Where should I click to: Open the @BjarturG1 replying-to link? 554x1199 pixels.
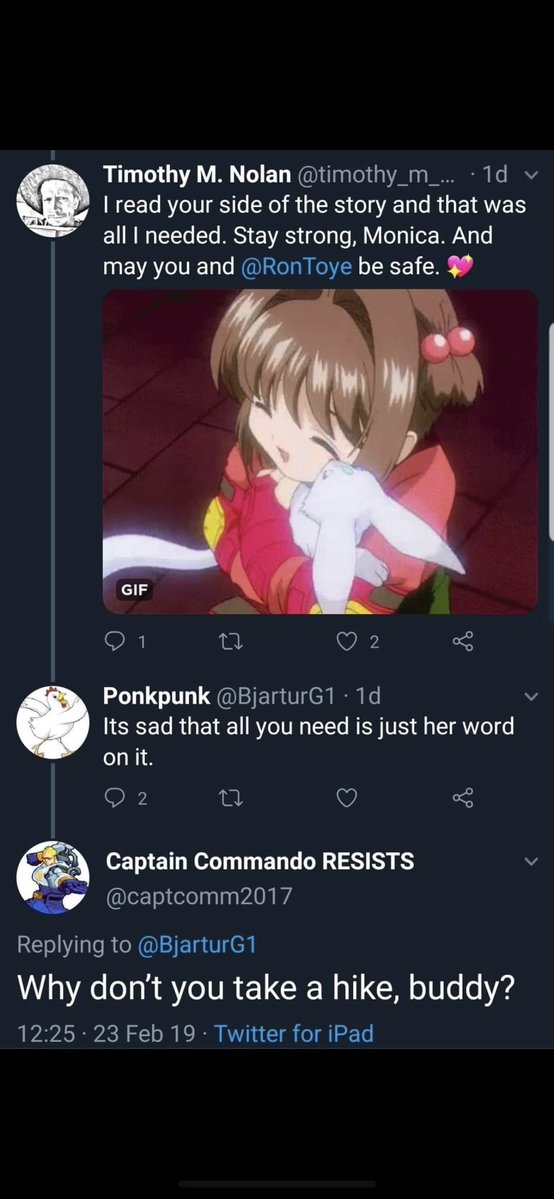click(x=196, y=945)
